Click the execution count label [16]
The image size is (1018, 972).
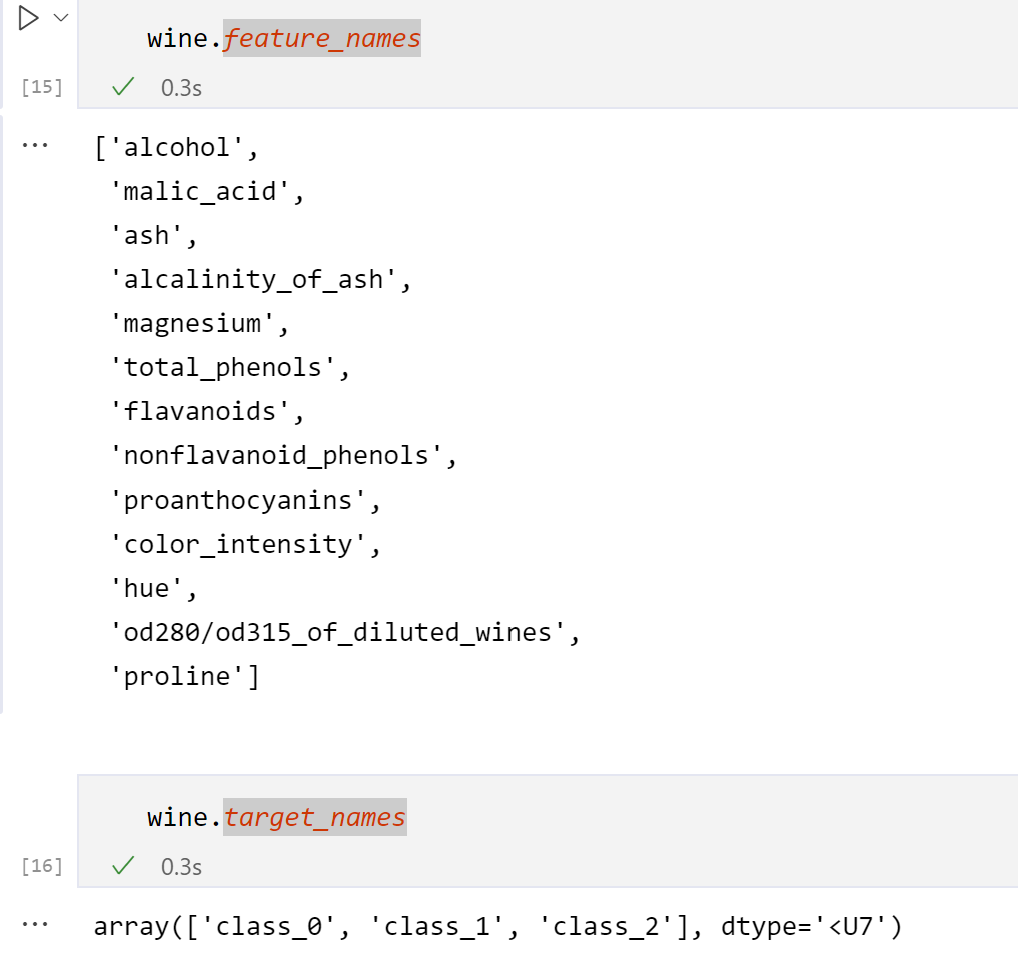tap(40, 866)
